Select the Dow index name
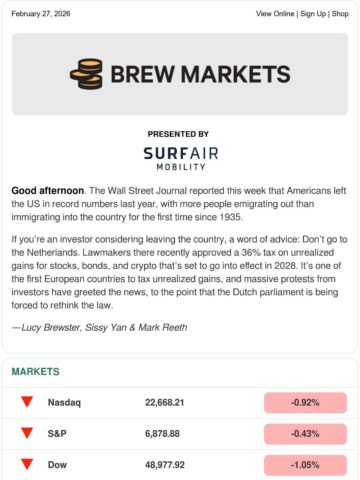Viewport: 360px width, 480px height. tap(57, 465)
